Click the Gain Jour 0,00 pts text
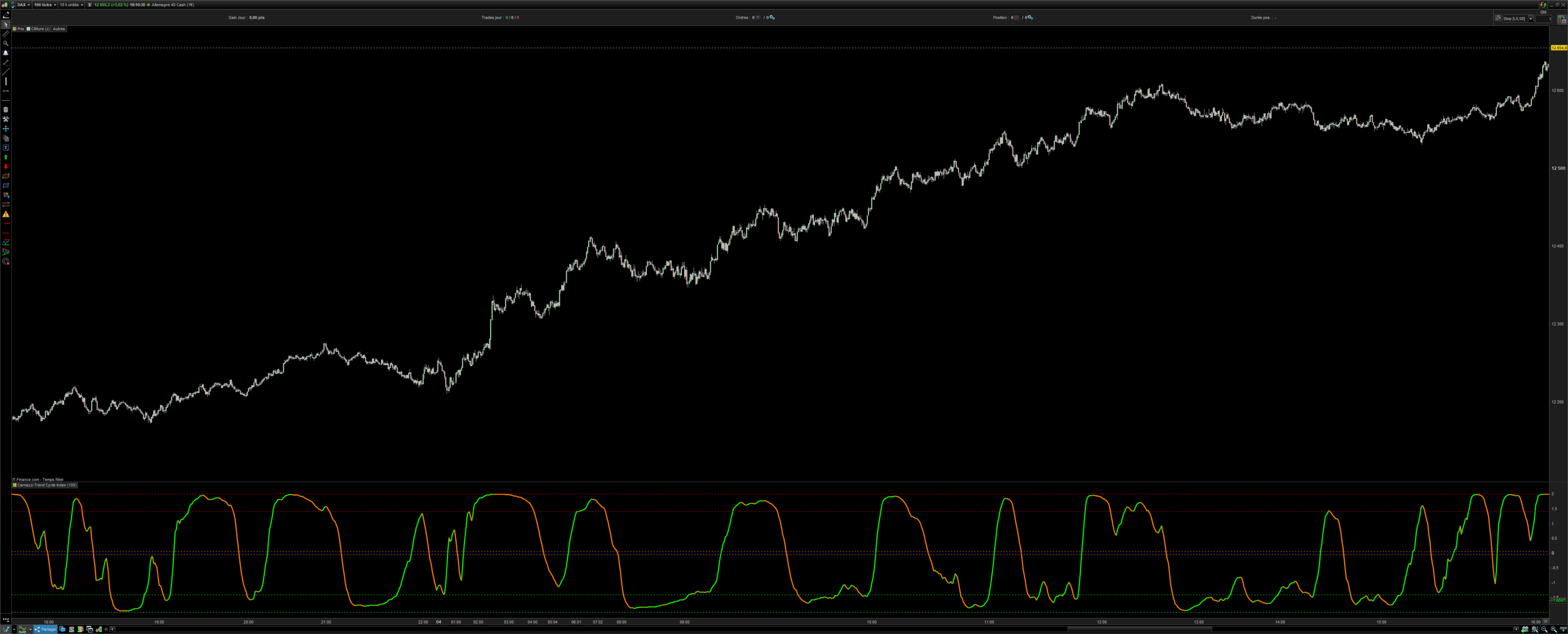The image size is (1568, 634). [247, 18]
